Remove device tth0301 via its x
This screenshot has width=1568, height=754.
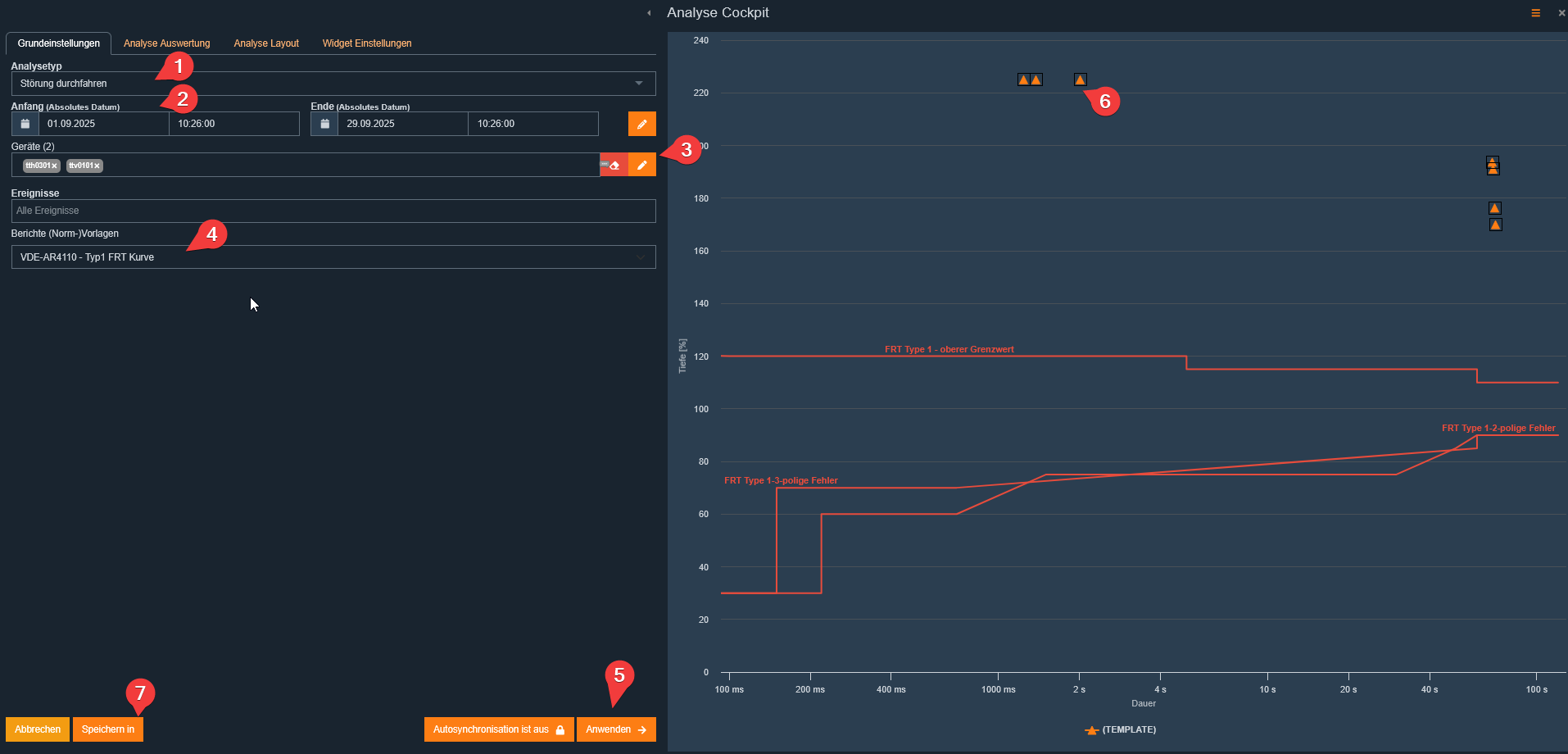(x=55, y=166)
